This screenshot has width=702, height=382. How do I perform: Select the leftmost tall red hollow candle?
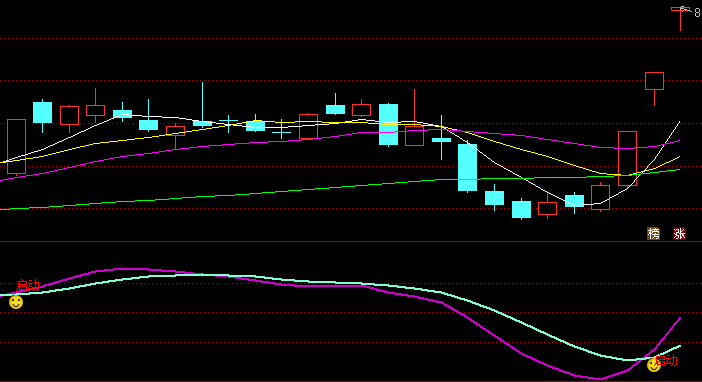point(16,146)
